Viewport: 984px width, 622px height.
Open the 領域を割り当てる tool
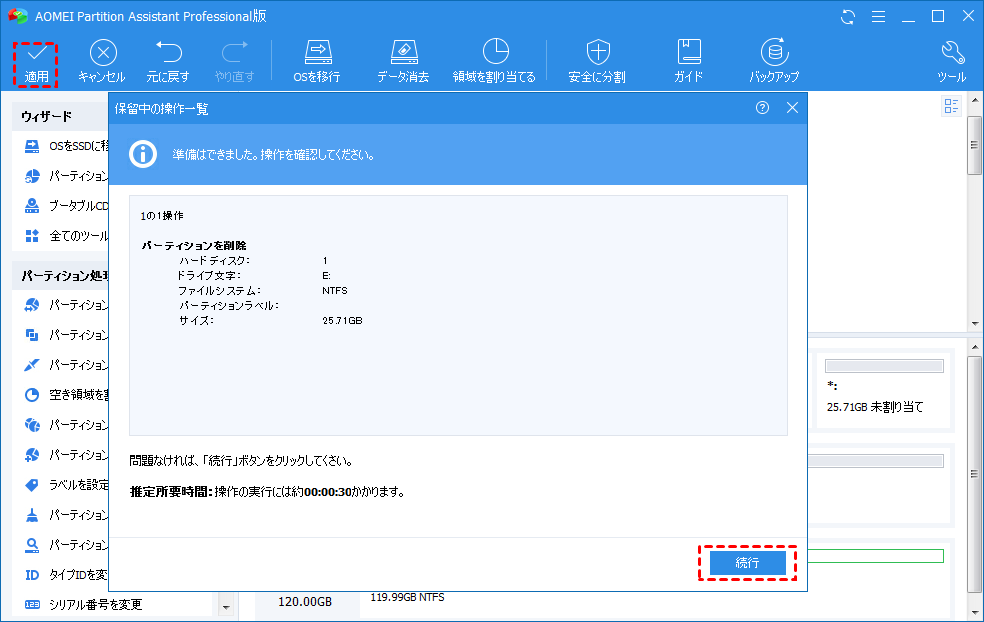point(495,62)
